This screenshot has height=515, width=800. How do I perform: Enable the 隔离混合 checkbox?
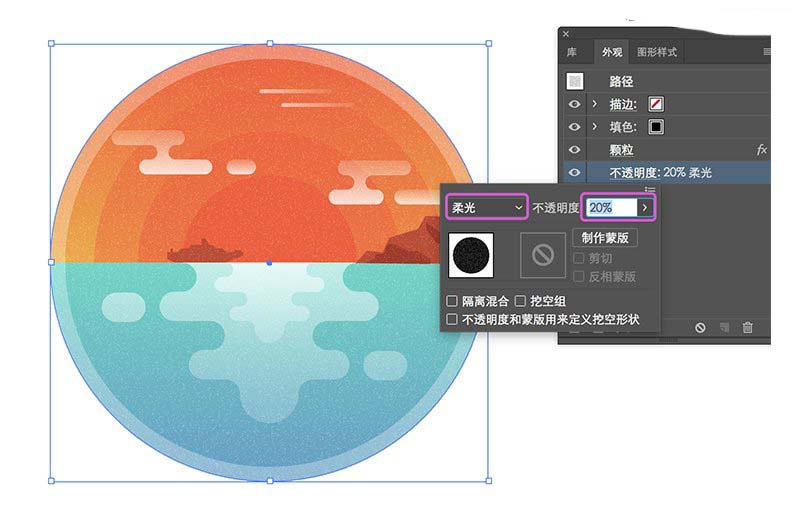452,301
